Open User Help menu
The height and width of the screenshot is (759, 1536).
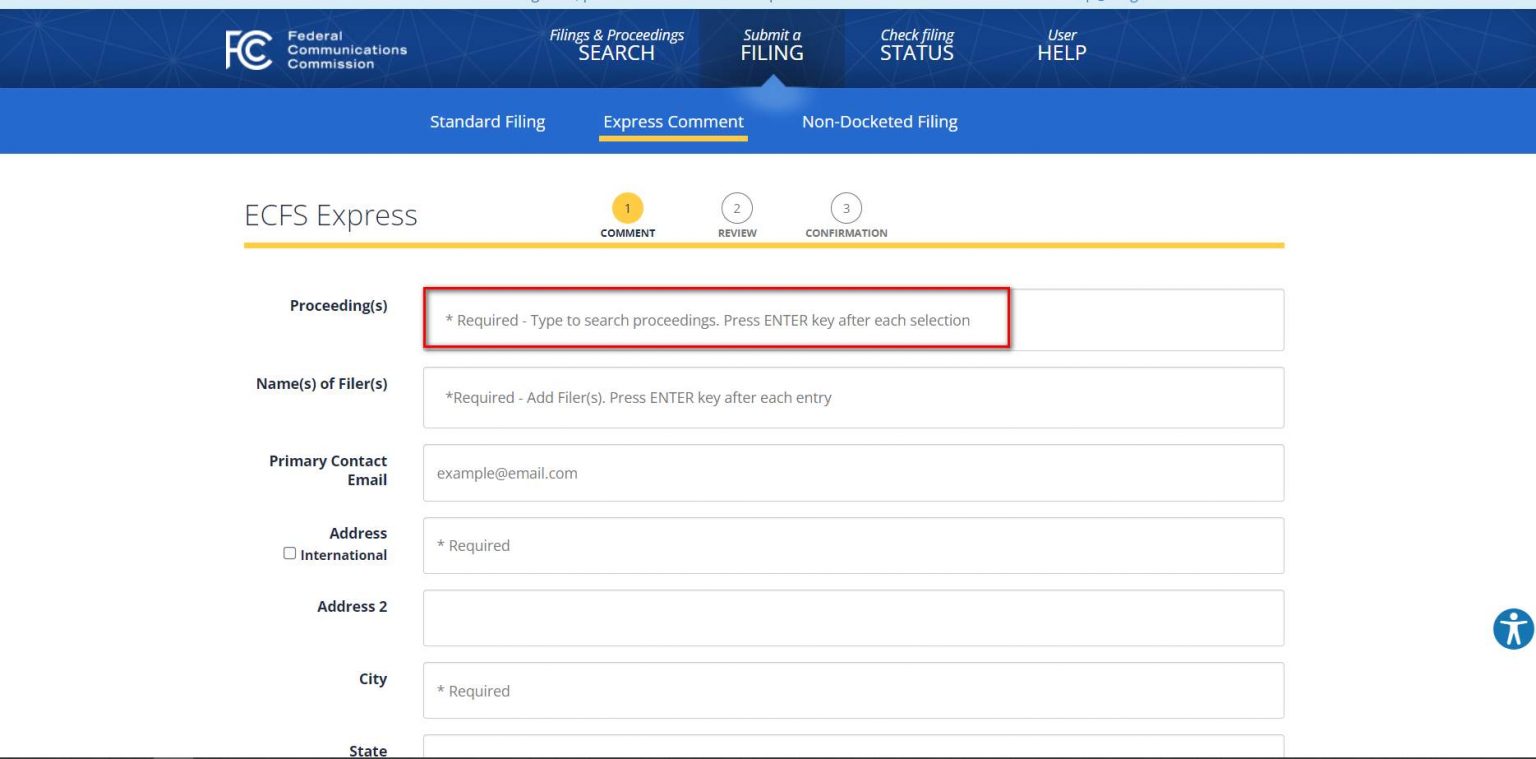tap(1061, 45)
